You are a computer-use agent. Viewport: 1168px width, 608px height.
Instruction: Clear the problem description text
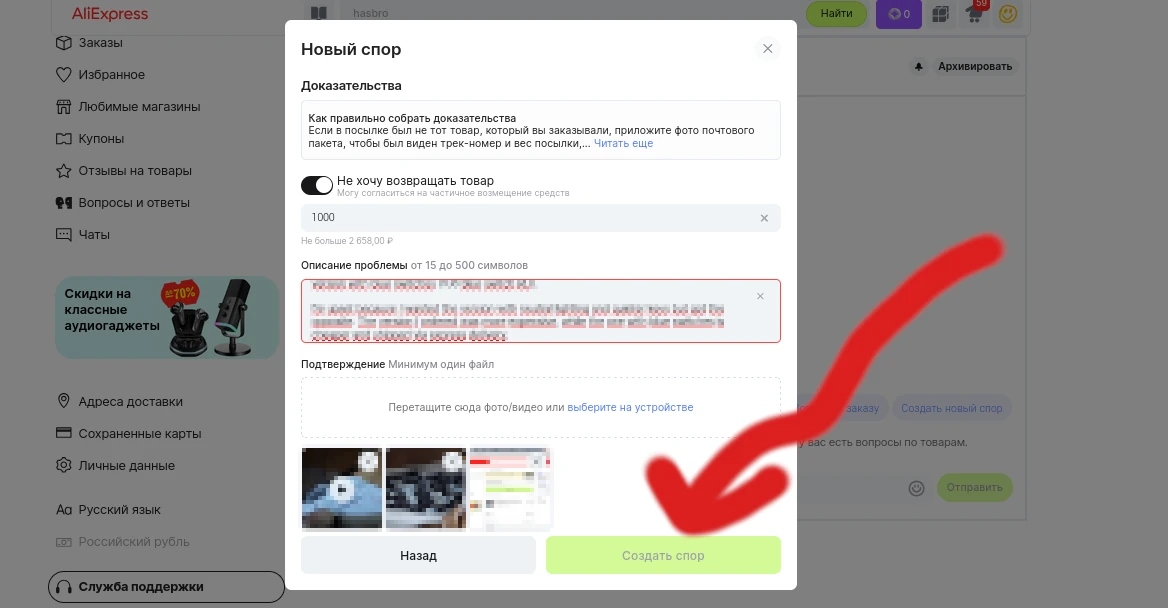point(760,297)
